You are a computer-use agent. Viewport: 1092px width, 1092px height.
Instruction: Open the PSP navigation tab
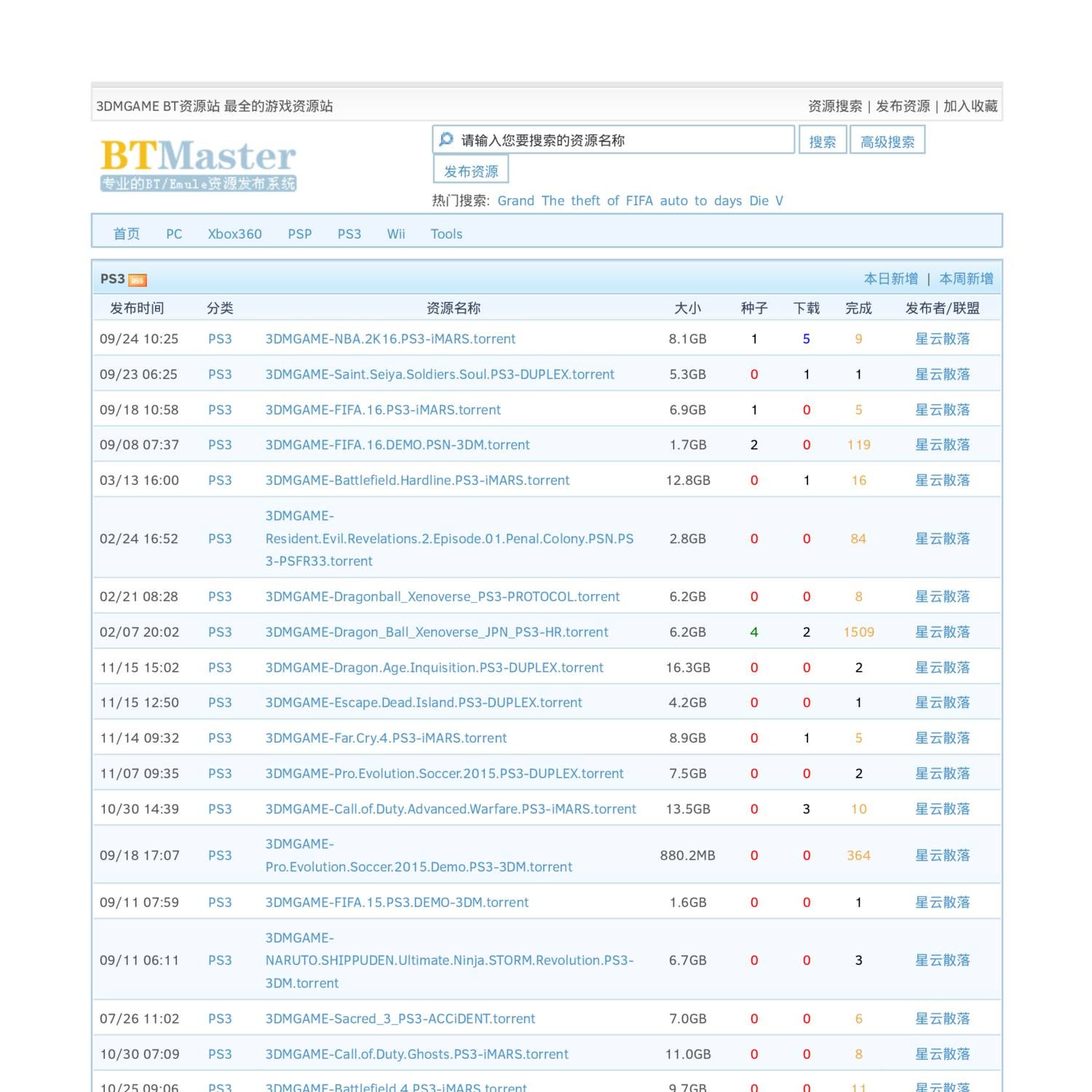(x=299, y=234)
